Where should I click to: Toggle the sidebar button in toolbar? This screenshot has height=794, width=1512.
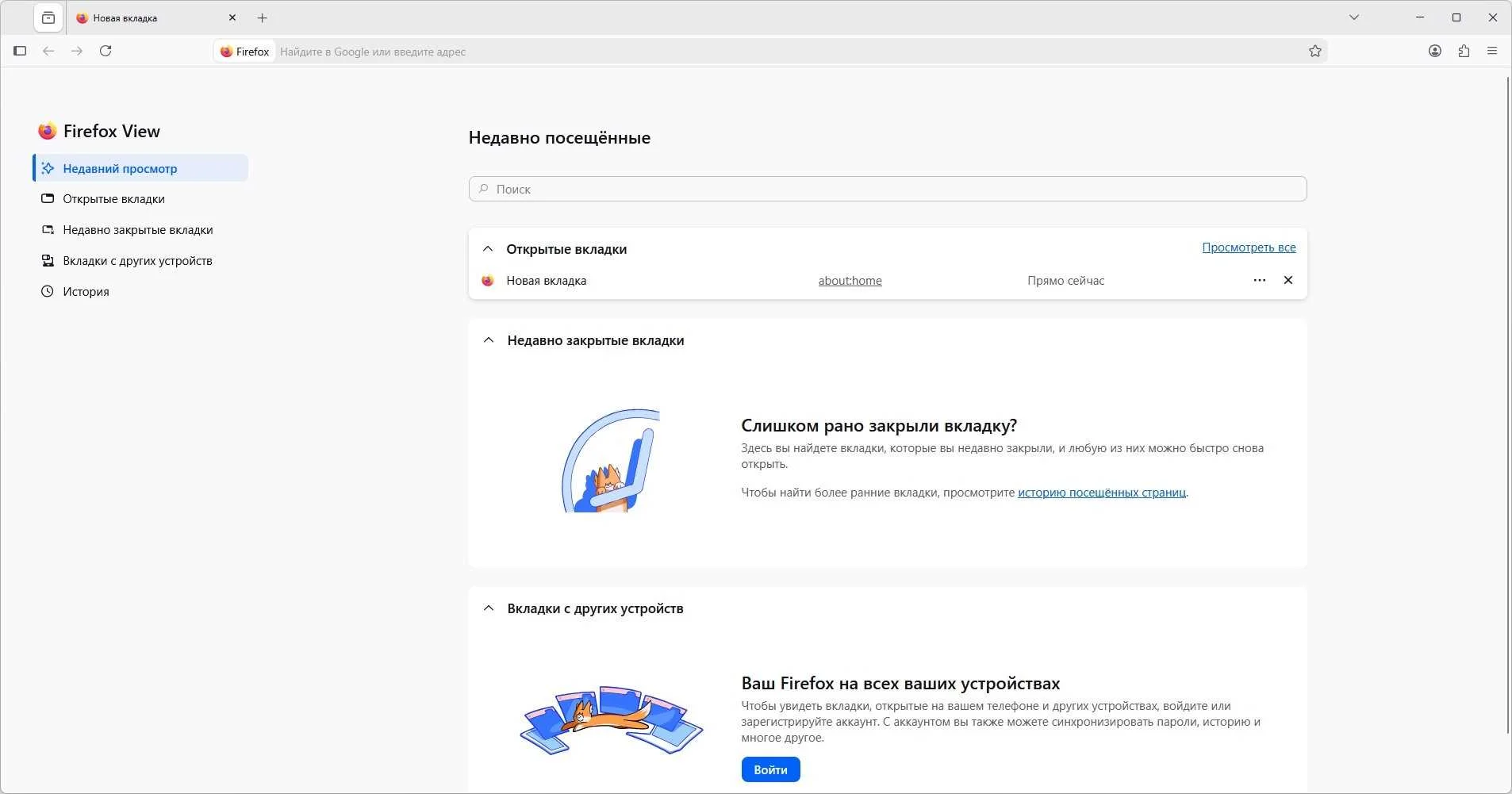coord(20,51)
